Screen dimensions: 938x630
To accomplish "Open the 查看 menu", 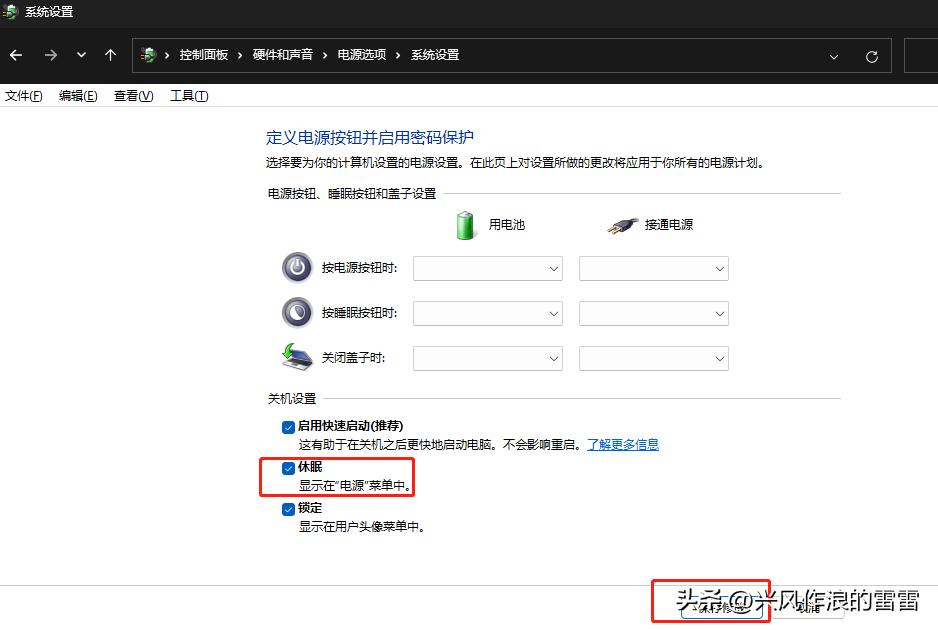I will tap(133, 96).
